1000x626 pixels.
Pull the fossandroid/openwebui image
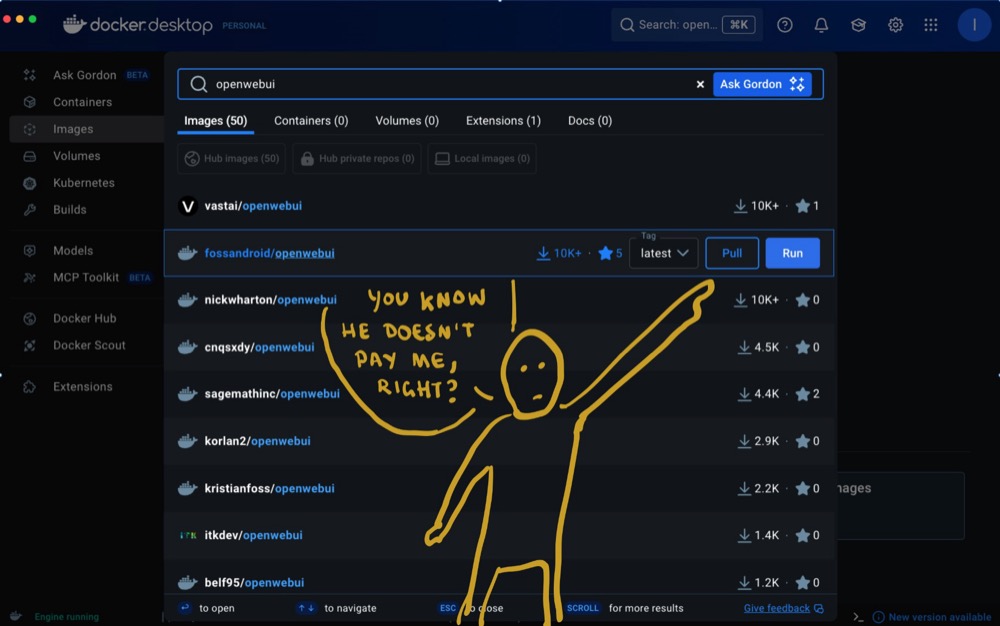pyautogui.click(x=732, y=253)
